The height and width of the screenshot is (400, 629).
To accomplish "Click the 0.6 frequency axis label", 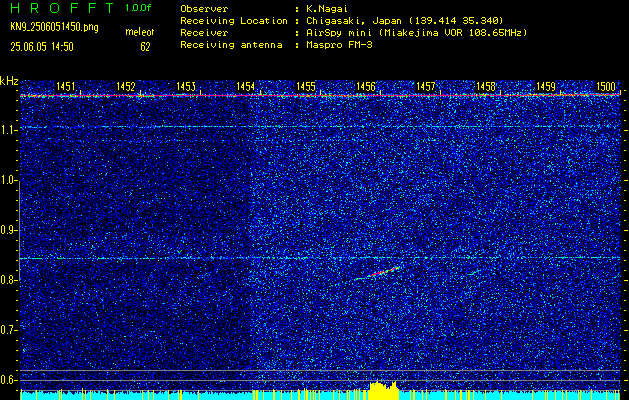I will click(8, 380).
